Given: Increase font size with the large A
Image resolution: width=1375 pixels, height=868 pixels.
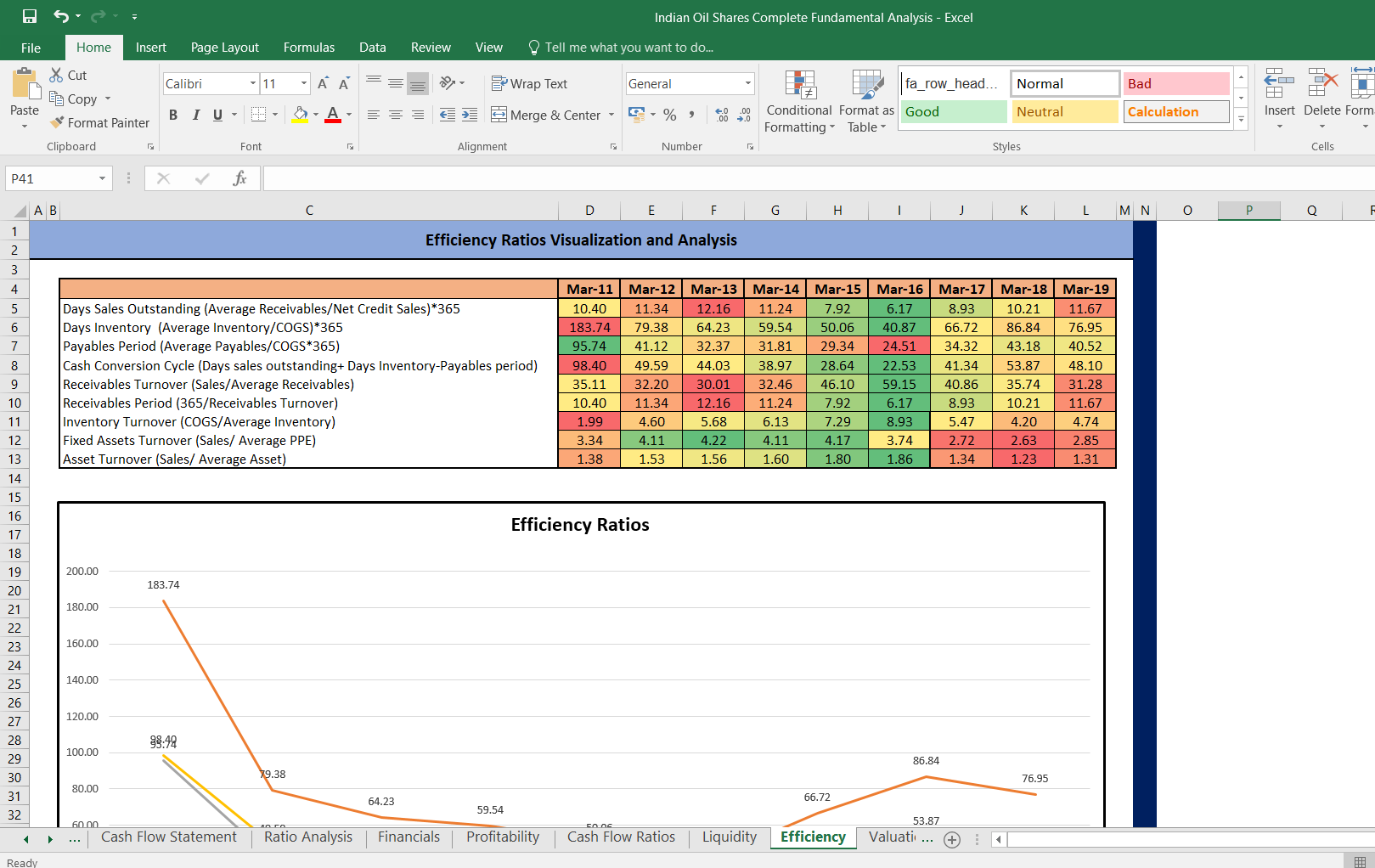Looking at the screenshot, I should point(323,83).
